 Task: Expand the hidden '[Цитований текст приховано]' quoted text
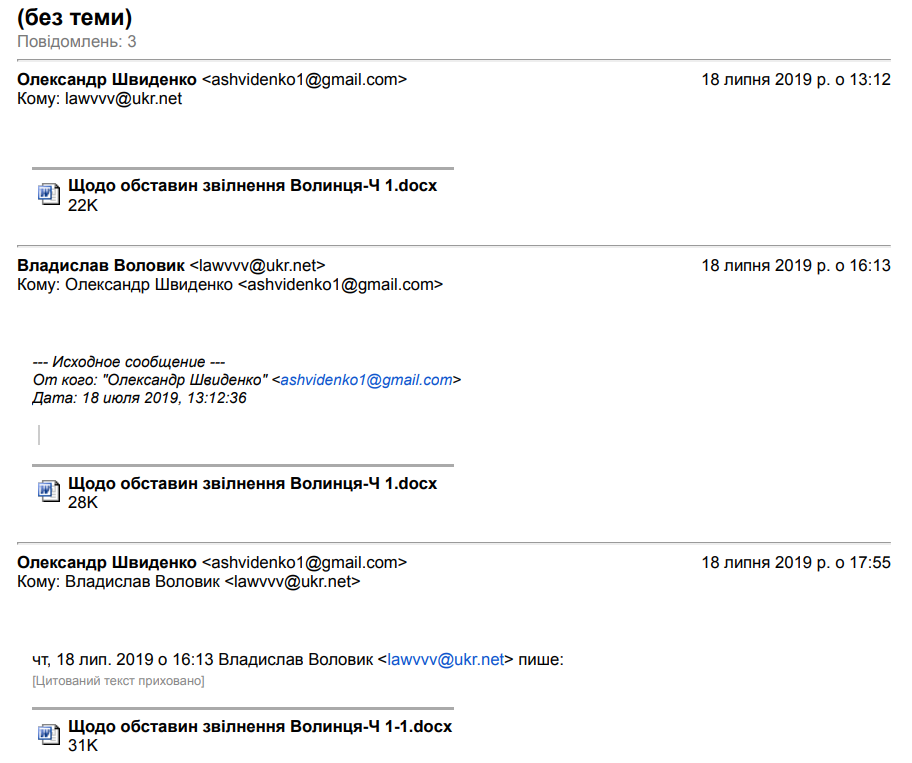(x=118, y=681)
